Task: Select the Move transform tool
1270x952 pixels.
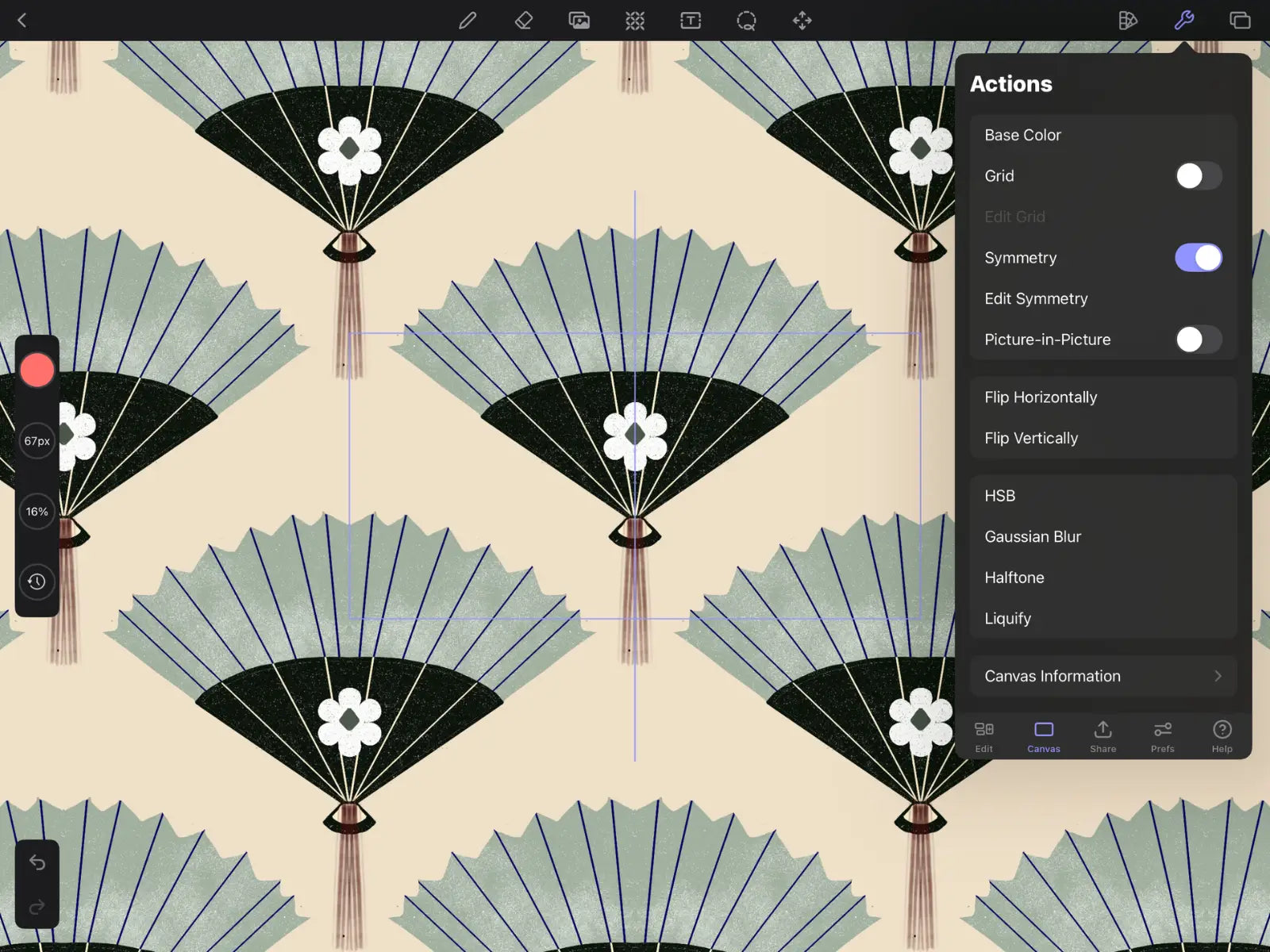Action: point(802,20)
